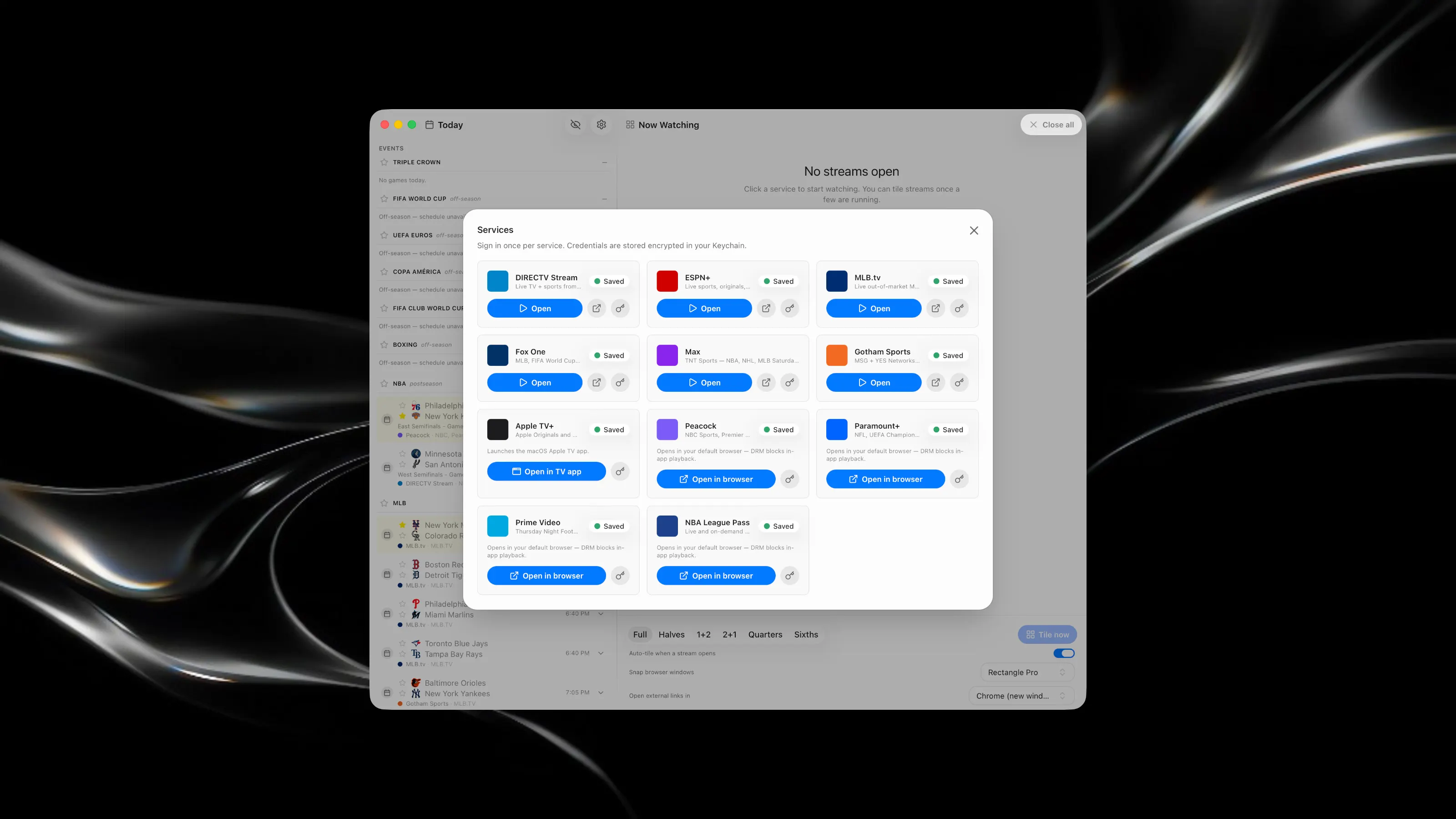1456x819 pixels.
Task: Click the Now Watching grid icon
Action: (x=630, y=124)
